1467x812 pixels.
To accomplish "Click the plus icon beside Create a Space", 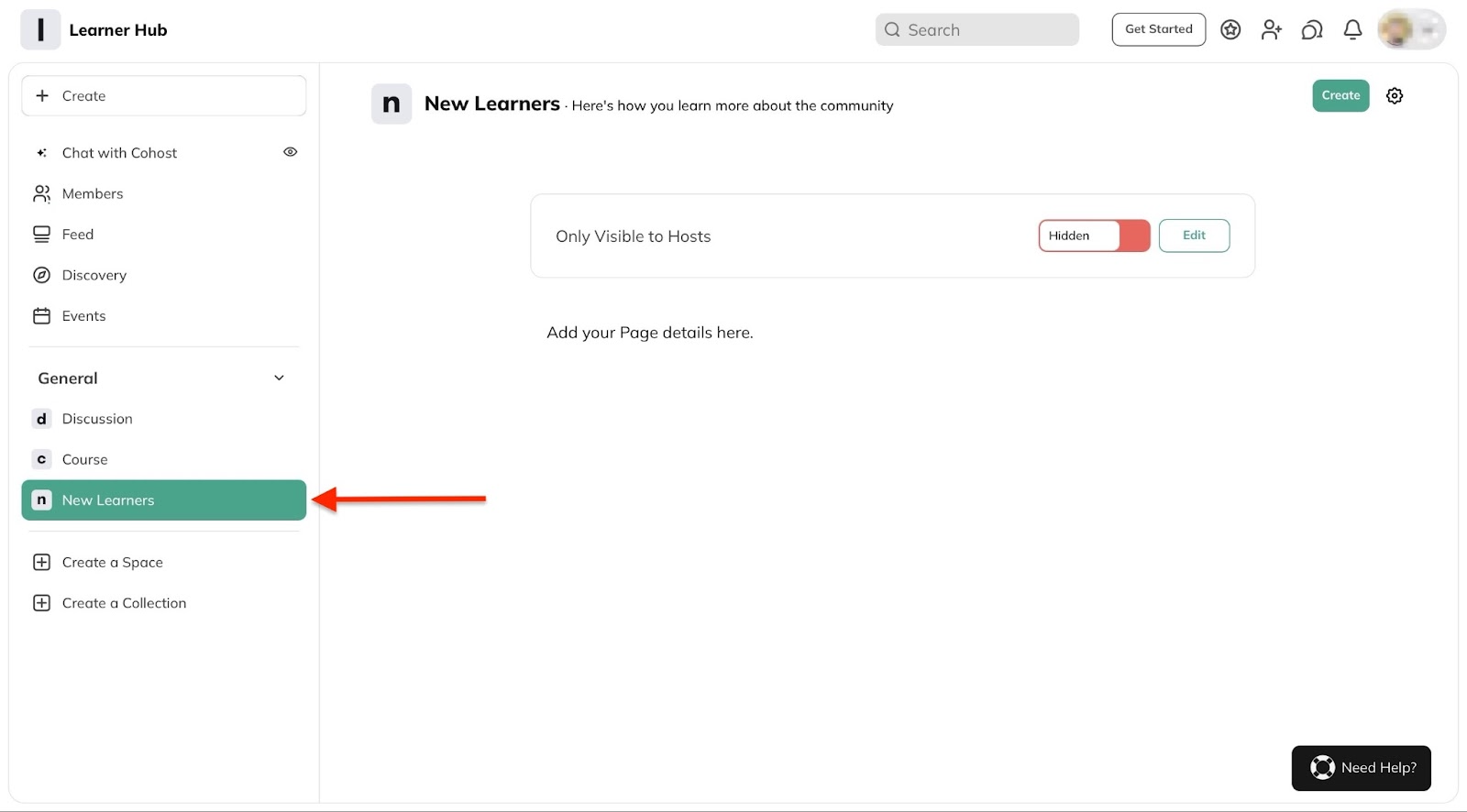I will click(41, 563).
